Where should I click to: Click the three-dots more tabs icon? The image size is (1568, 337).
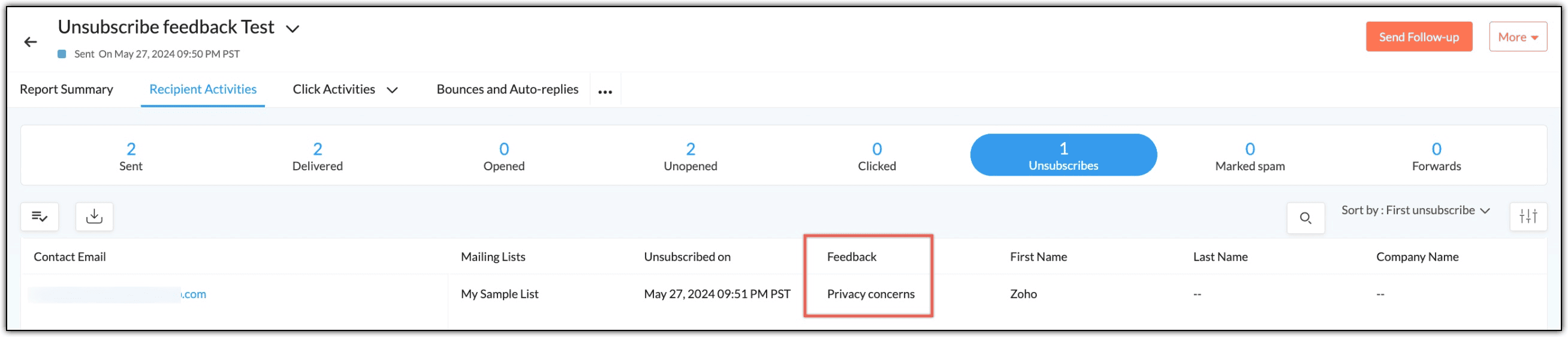click(x=604, y=91)
